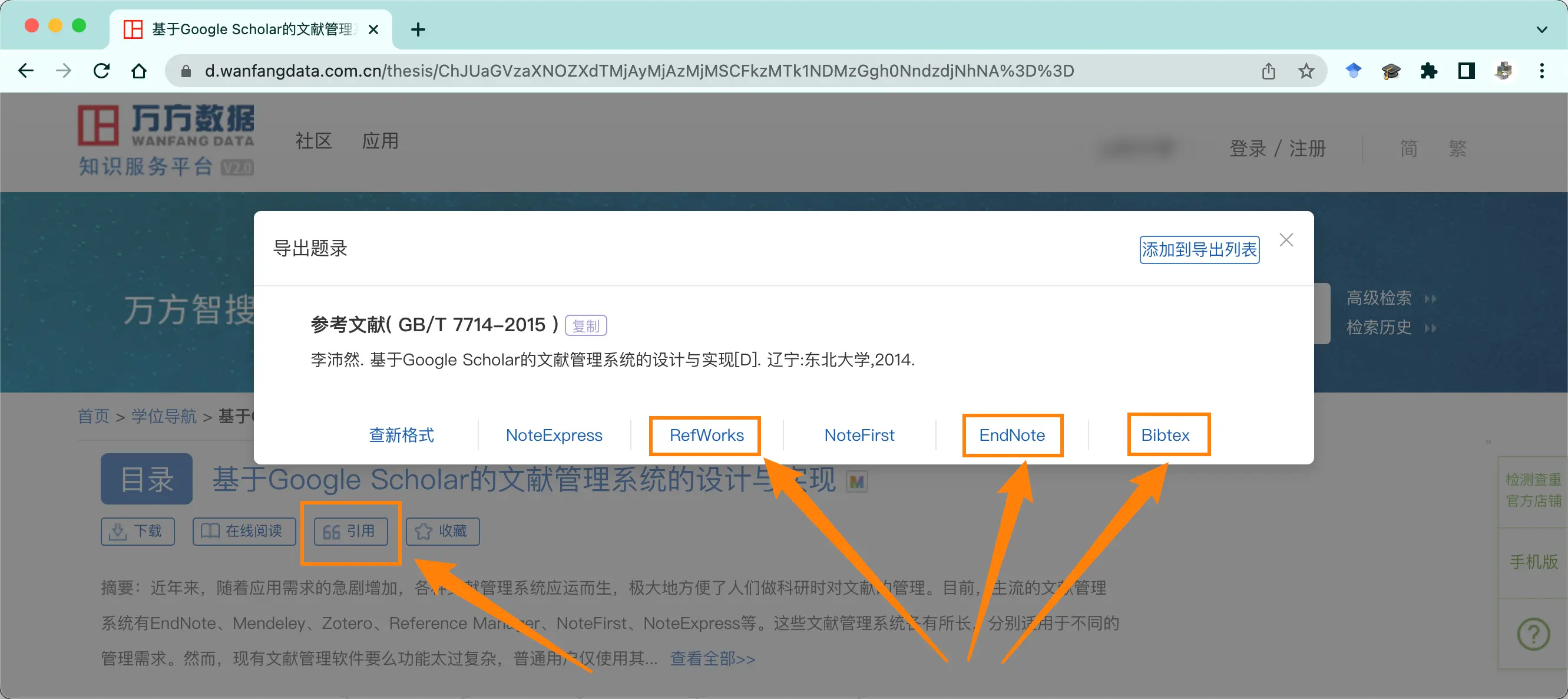This screenshot has height=699, width=1568.
Task: Bookmark page with the star icon
Action: click(1306, 71)
